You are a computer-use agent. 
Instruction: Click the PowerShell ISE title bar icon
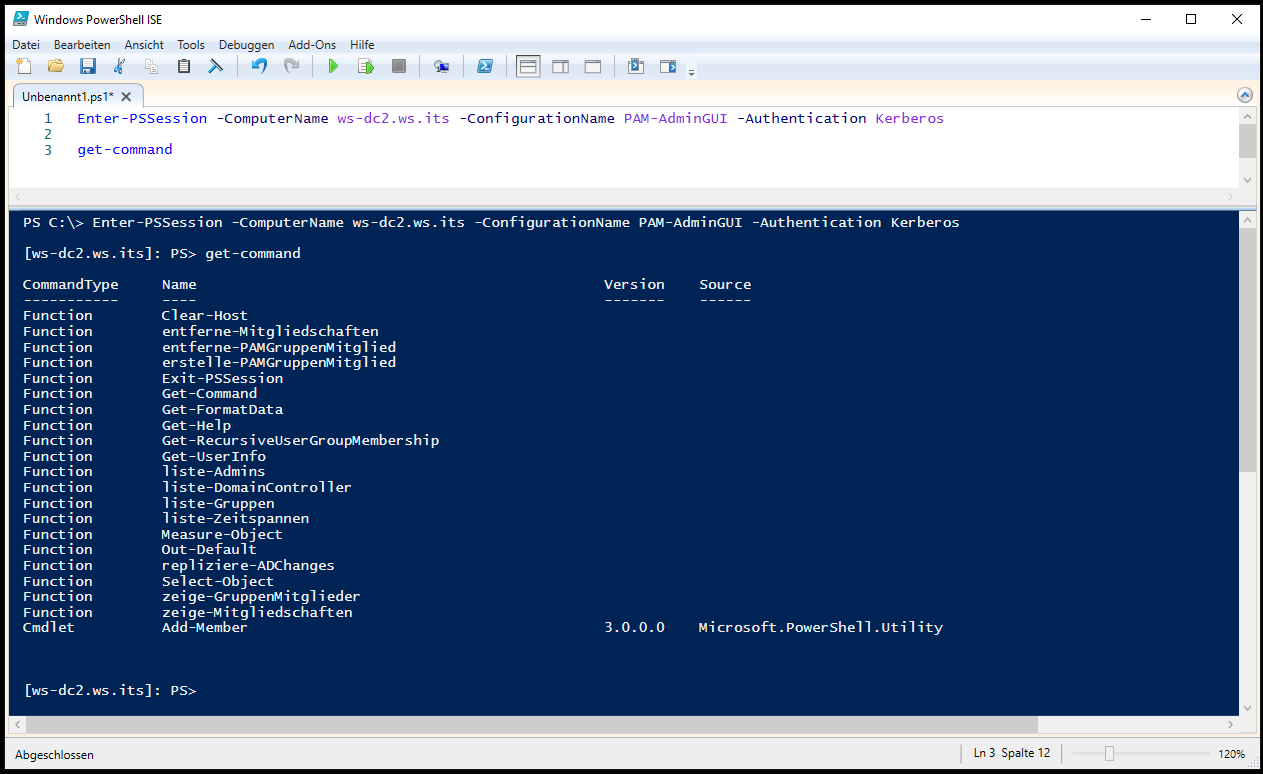(19, 19)
